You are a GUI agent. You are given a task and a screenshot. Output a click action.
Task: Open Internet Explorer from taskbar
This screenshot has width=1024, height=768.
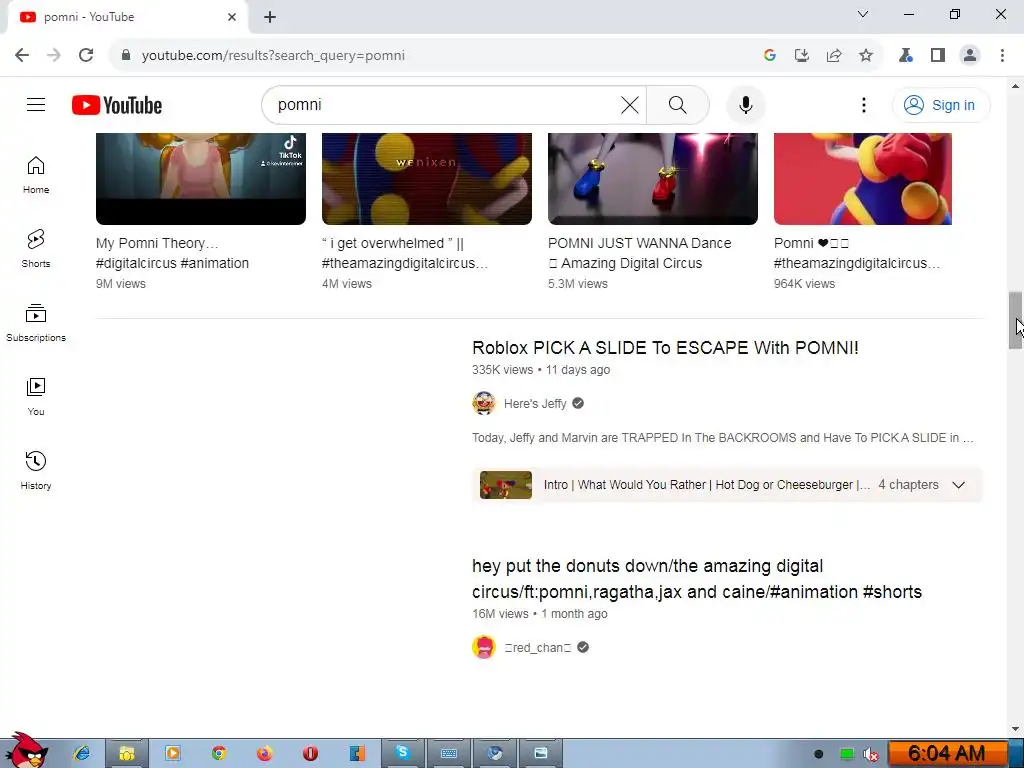click(82, 753)
